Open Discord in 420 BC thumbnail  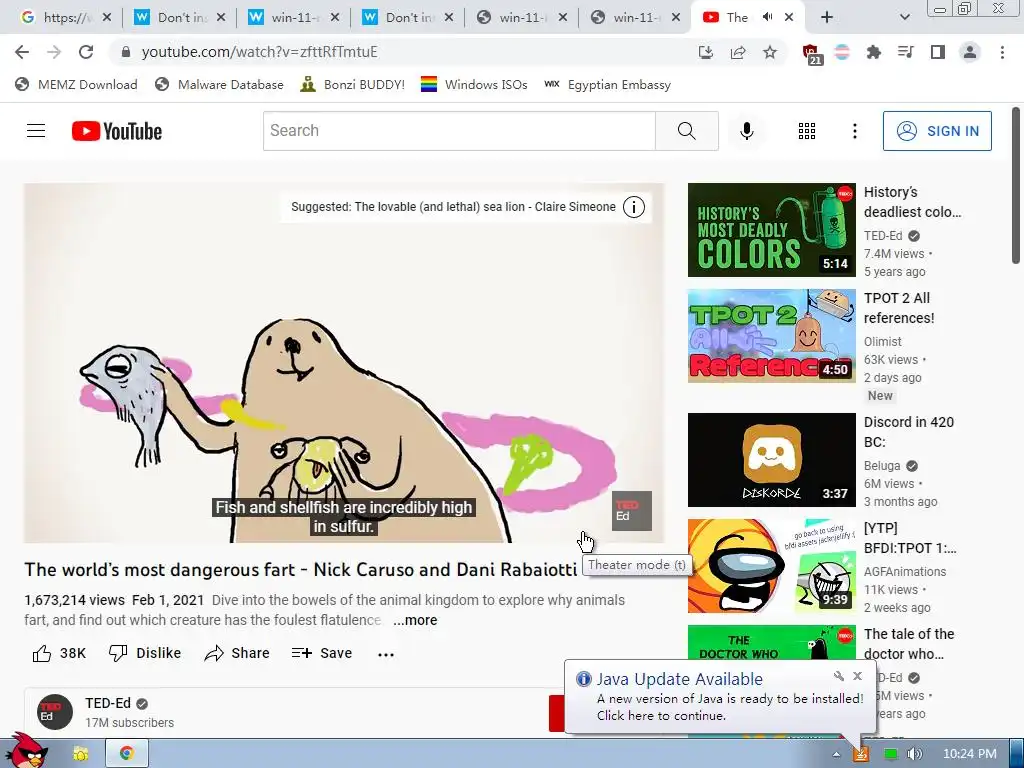pyautogui.click(x=771, y=460)
